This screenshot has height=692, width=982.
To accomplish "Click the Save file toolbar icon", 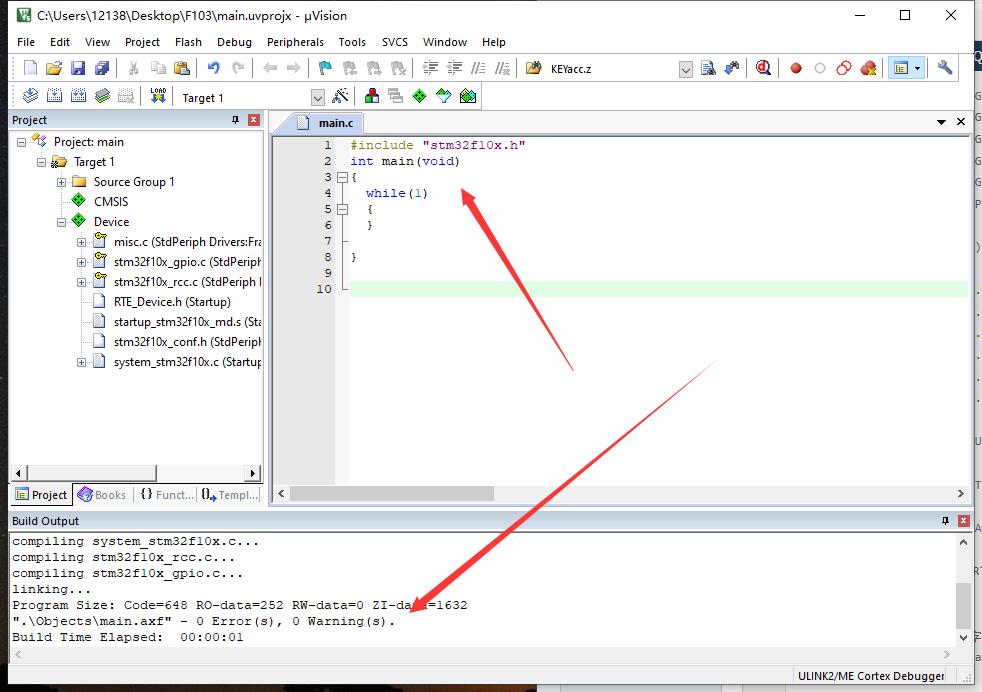I will click(78, 68).
